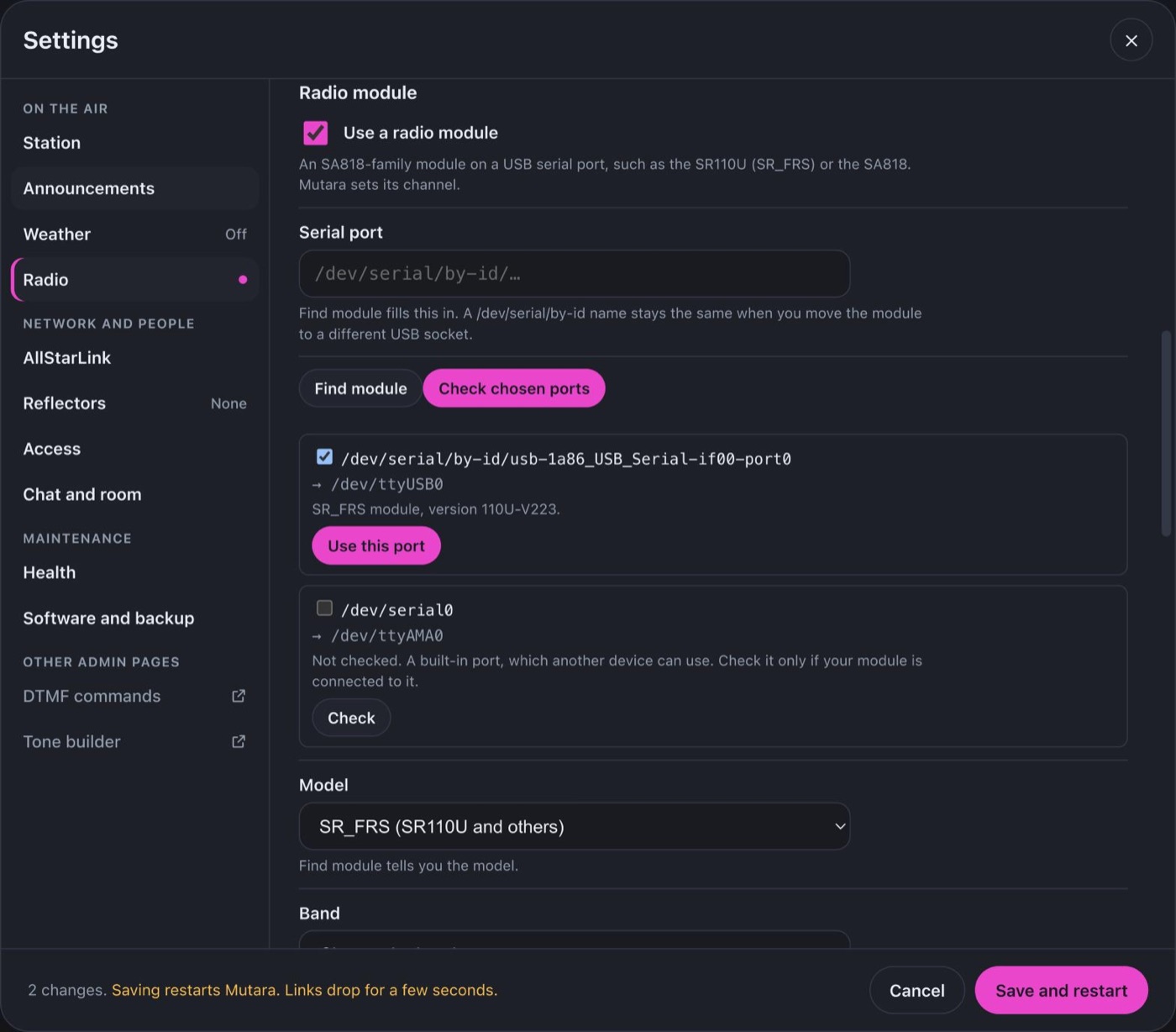Click the Serial port input field
This screenshot has width=1176, height=1032.
coord(575,274)
